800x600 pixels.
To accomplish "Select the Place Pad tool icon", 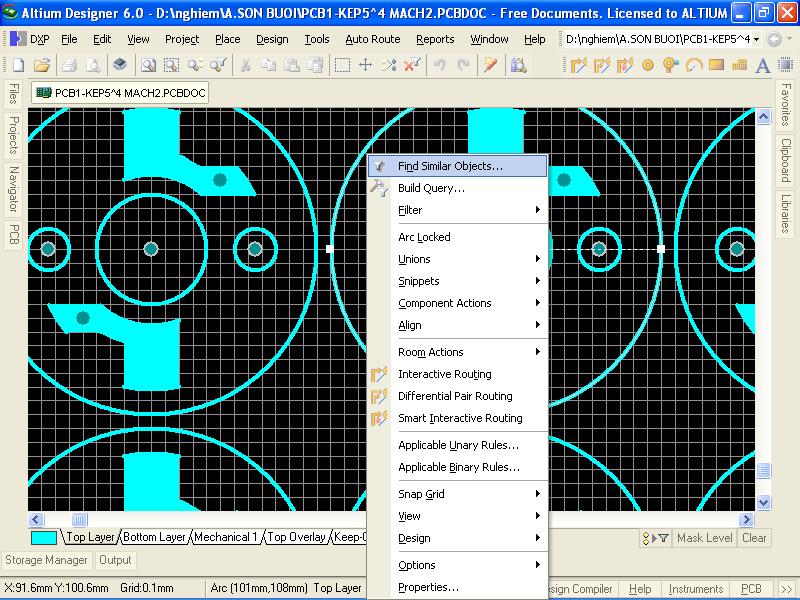I will (647, 65).
